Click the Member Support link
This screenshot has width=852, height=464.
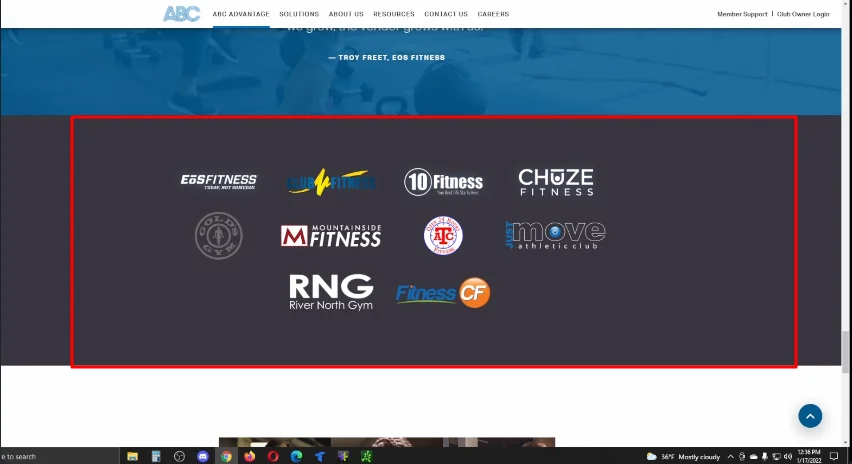(x=742, y=14)
